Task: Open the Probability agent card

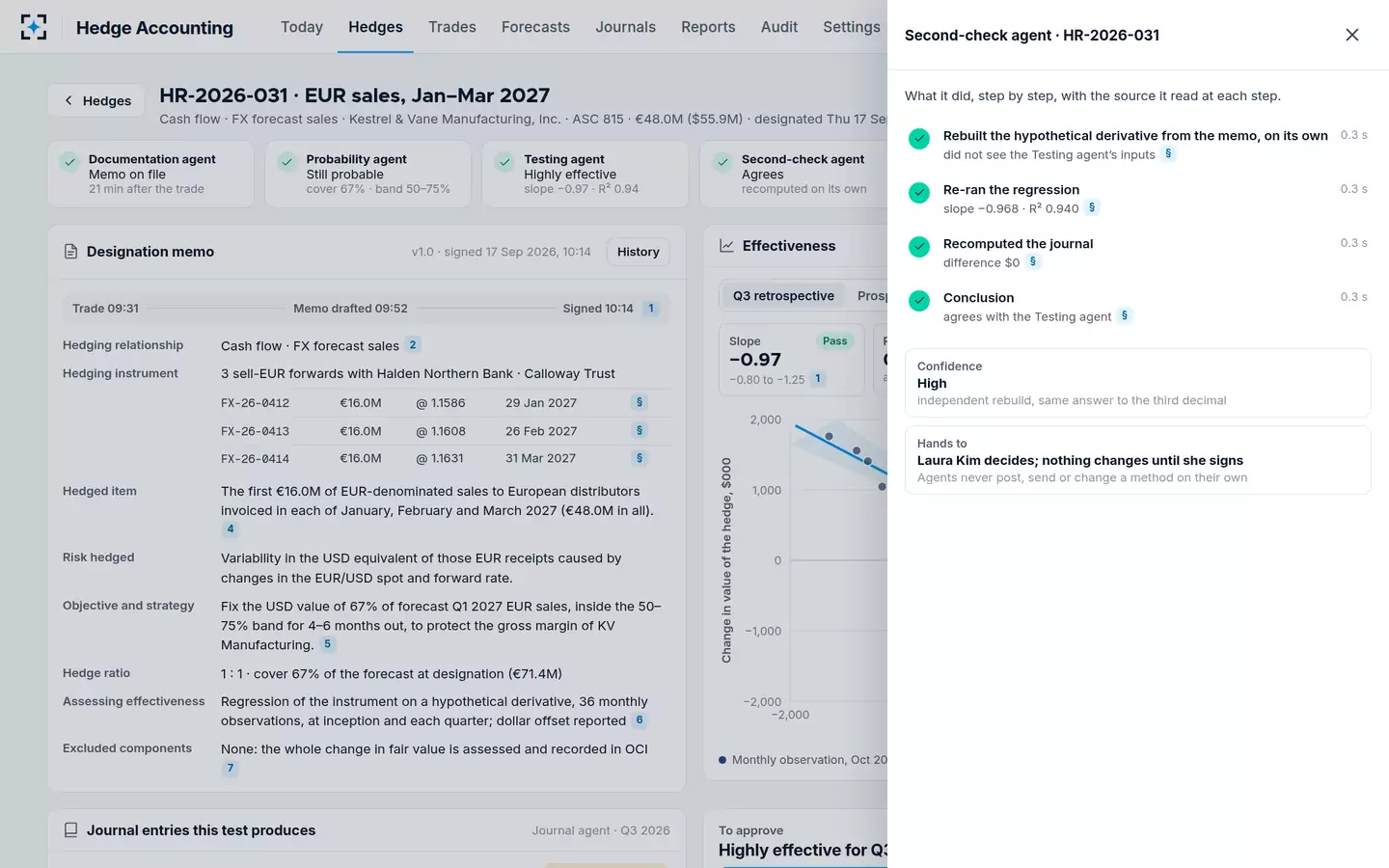Action: [368, 175]
